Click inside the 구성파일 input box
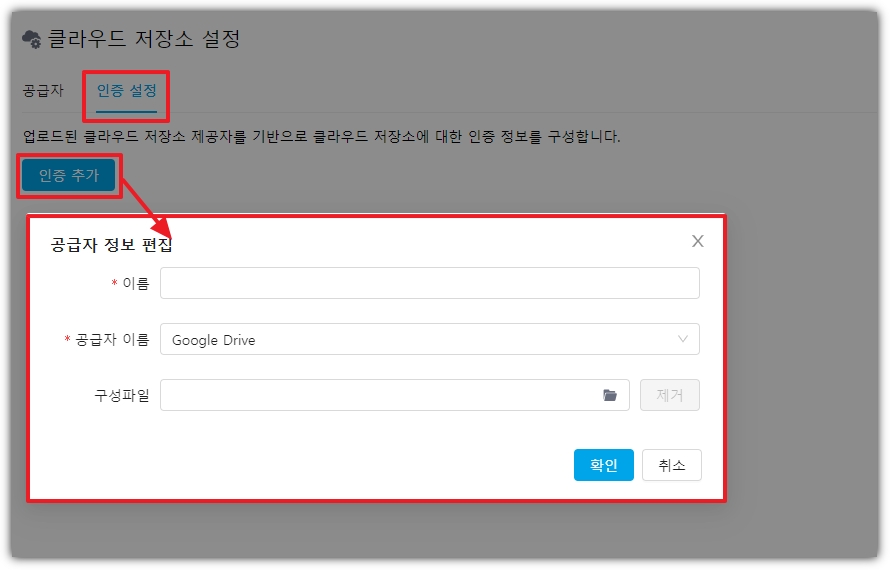This screenshot has height=570, width=890. coord(380,395)
